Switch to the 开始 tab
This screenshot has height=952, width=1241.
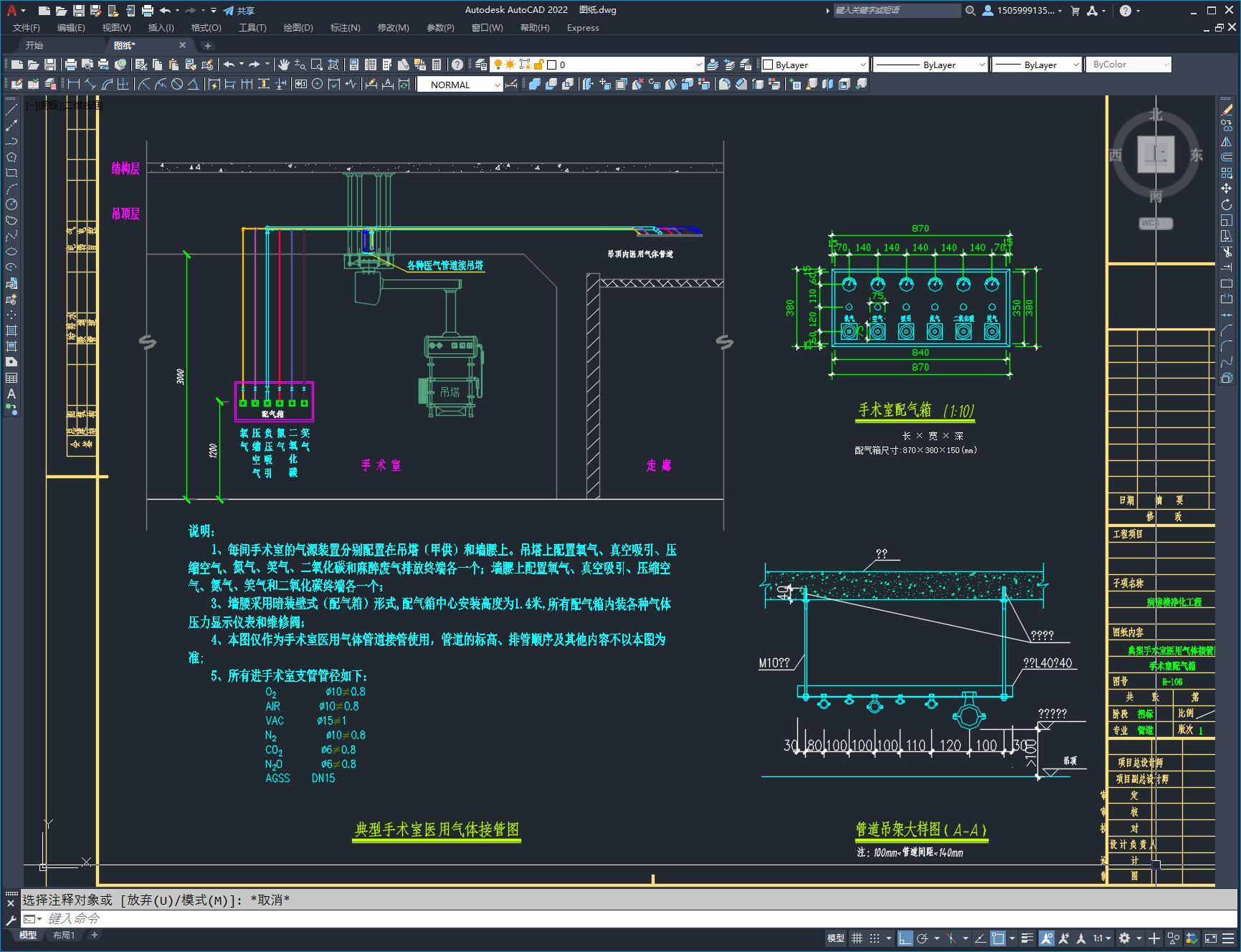click(x=34, y=45)
